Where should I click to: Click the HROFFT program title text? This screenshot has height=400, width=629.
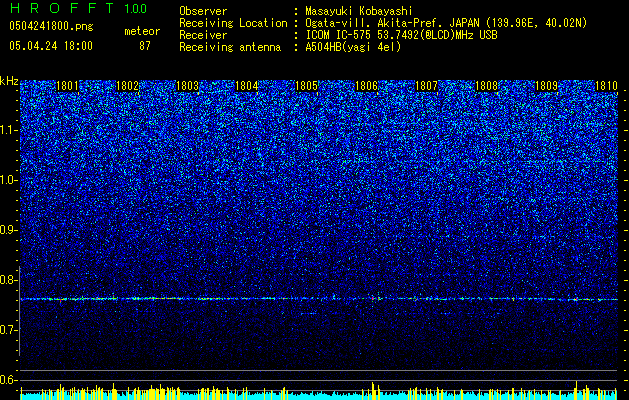click(62, 8)
